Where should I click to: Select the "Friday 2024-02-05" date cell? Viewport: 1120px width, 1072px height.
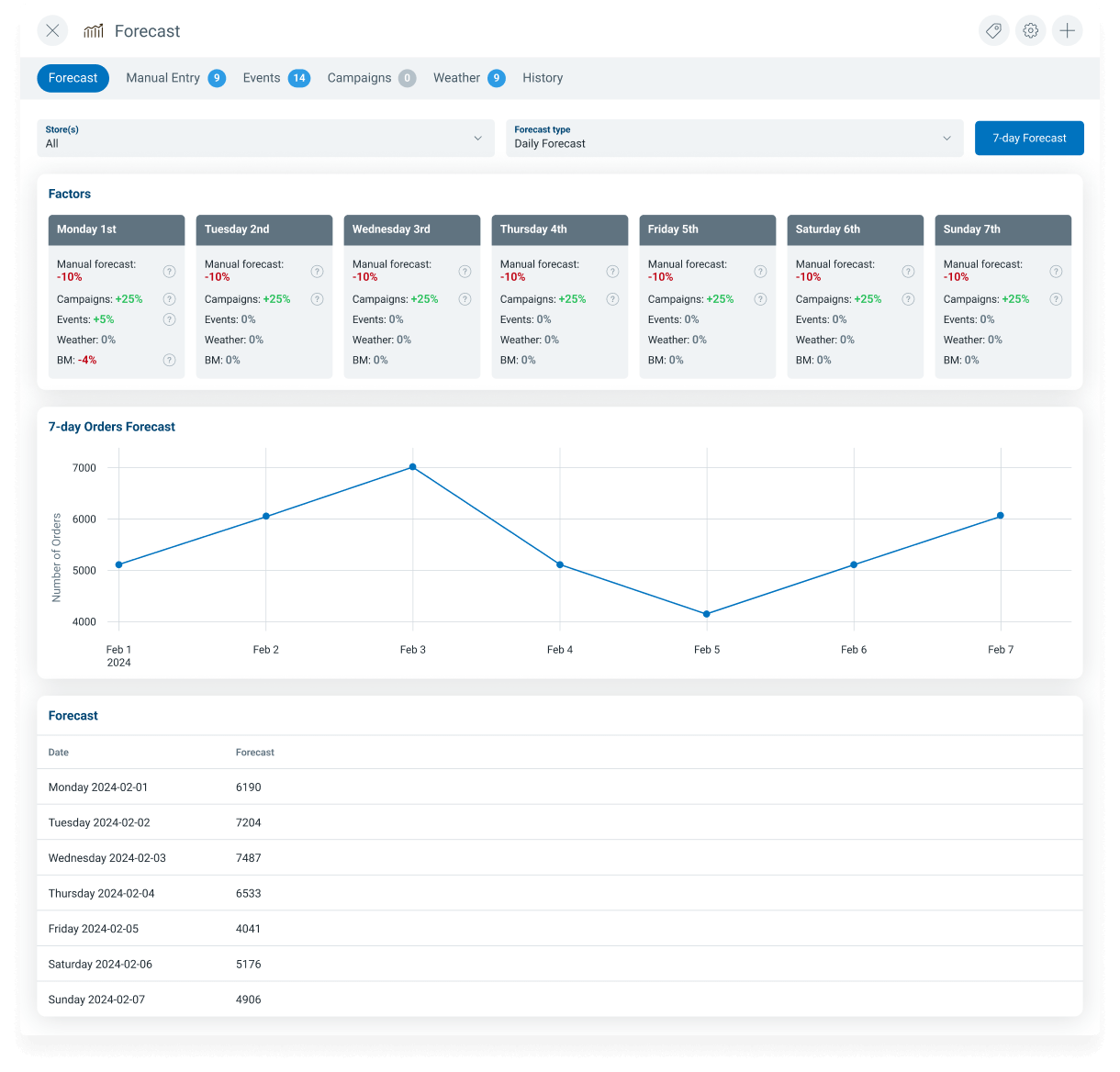(94, 929)
